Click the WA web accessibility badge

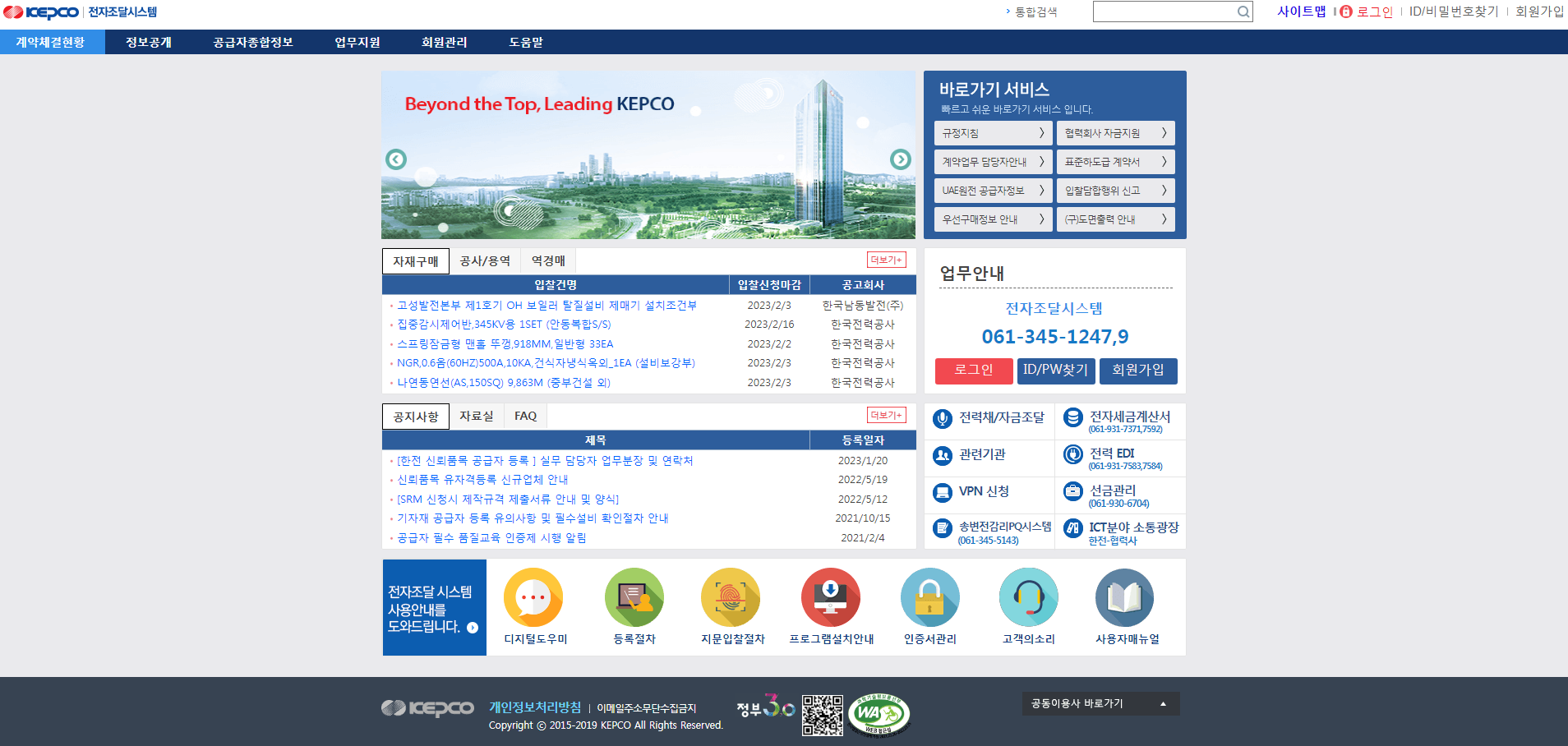(x=879, y=715)
